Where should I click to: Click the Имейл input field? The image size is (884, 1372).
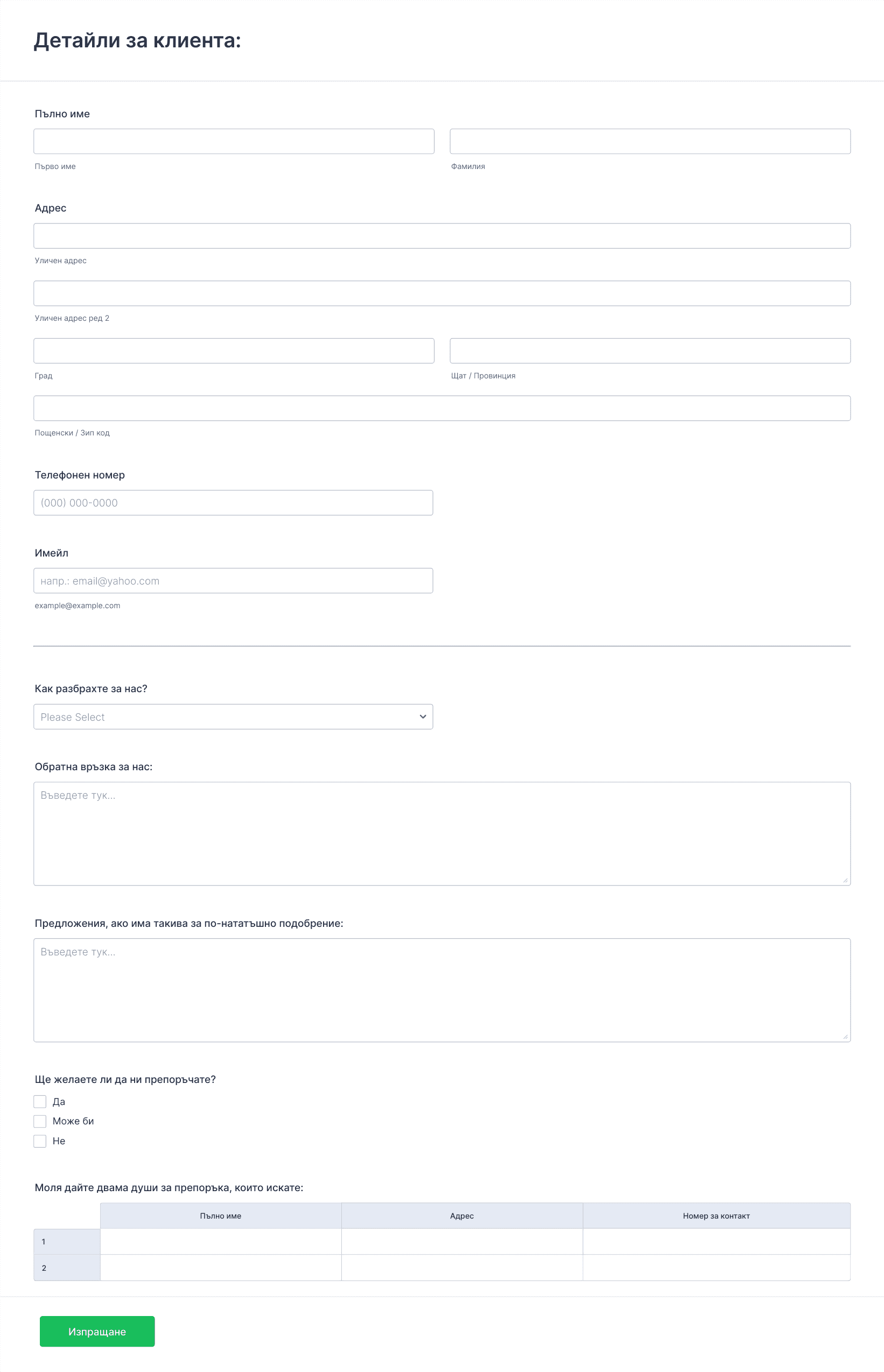pyautogui.click(x=233, y=581)
